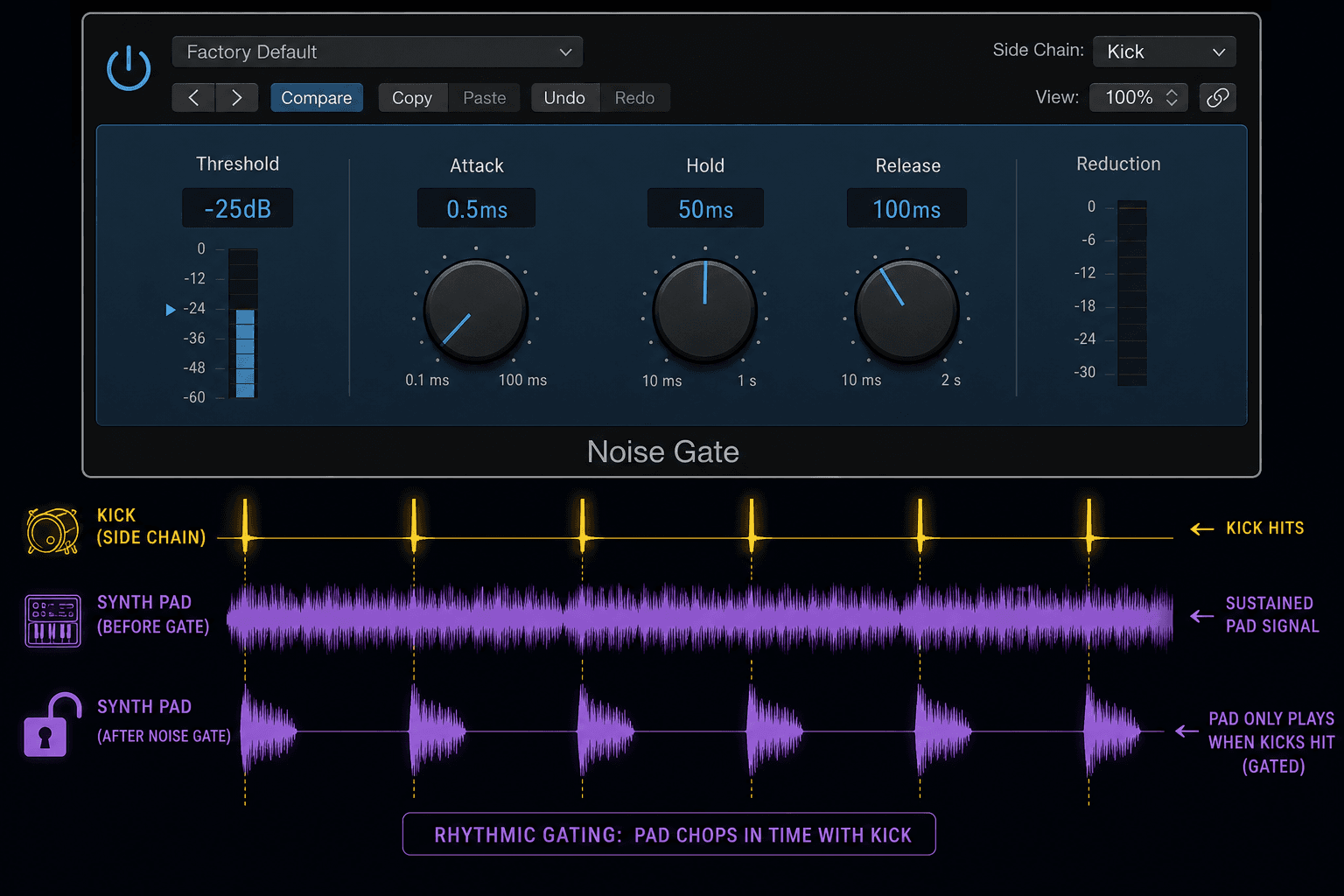Click the Attack knob
The image size is (1344, 896).
point(475,310)
